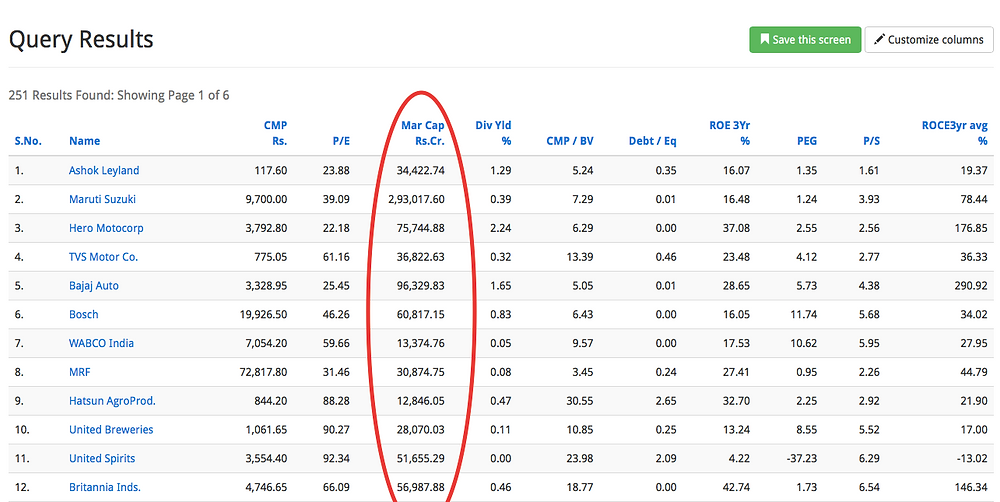Select Hero Motocorp dividend yield 2.24

pyautogui.click(x=501, y=228)
